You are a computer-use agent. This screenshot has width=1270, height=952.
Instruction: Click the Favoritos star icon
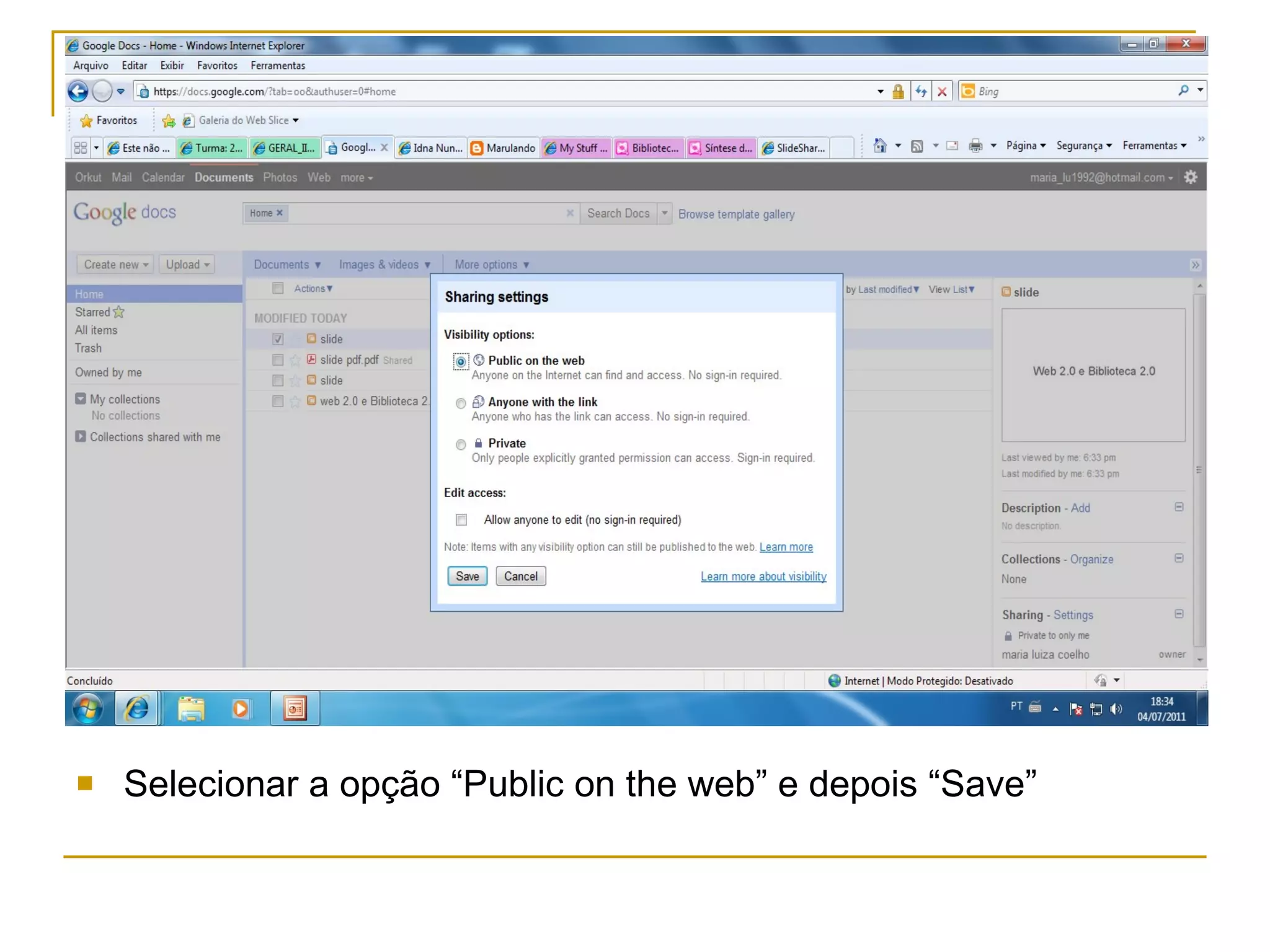[86, 120]
